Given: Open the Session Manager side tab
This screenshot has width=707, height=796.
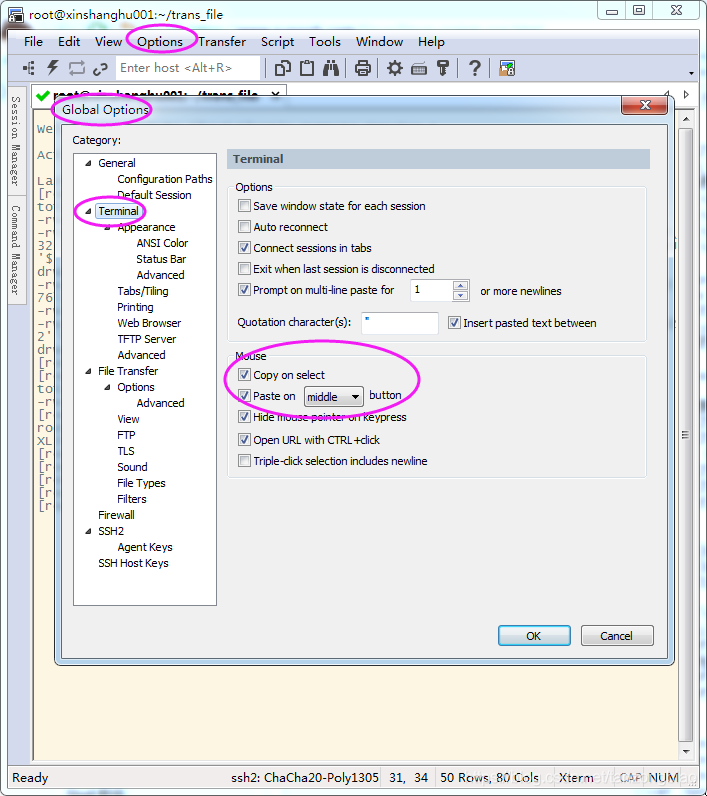Looking at the screenshot, I should [15, 141].
